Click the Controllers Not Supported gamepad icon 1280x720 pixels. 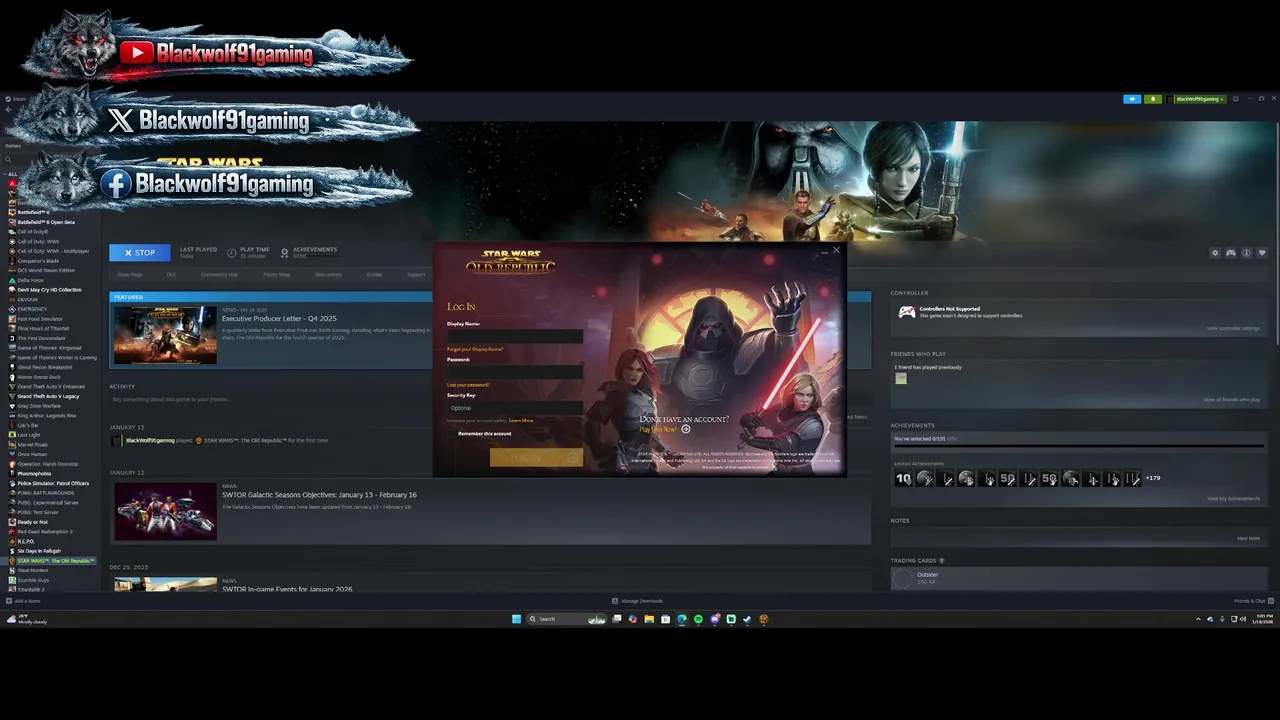pos(906,312)
